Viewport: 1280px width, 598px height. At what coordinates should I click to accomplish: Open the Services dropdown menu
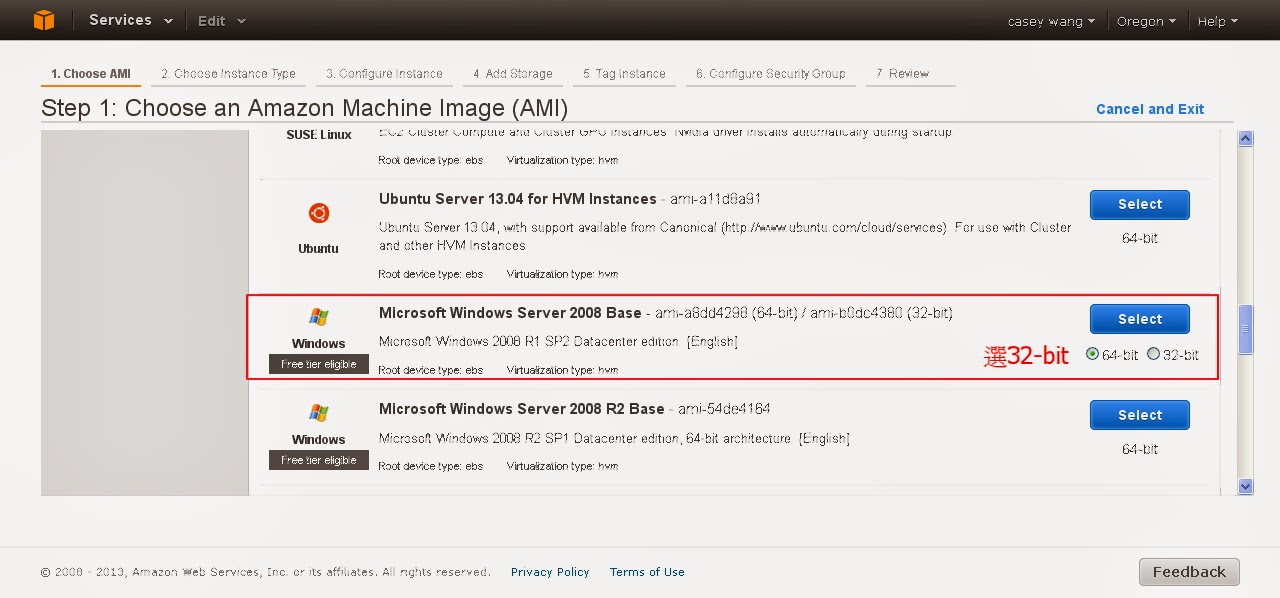130,20
